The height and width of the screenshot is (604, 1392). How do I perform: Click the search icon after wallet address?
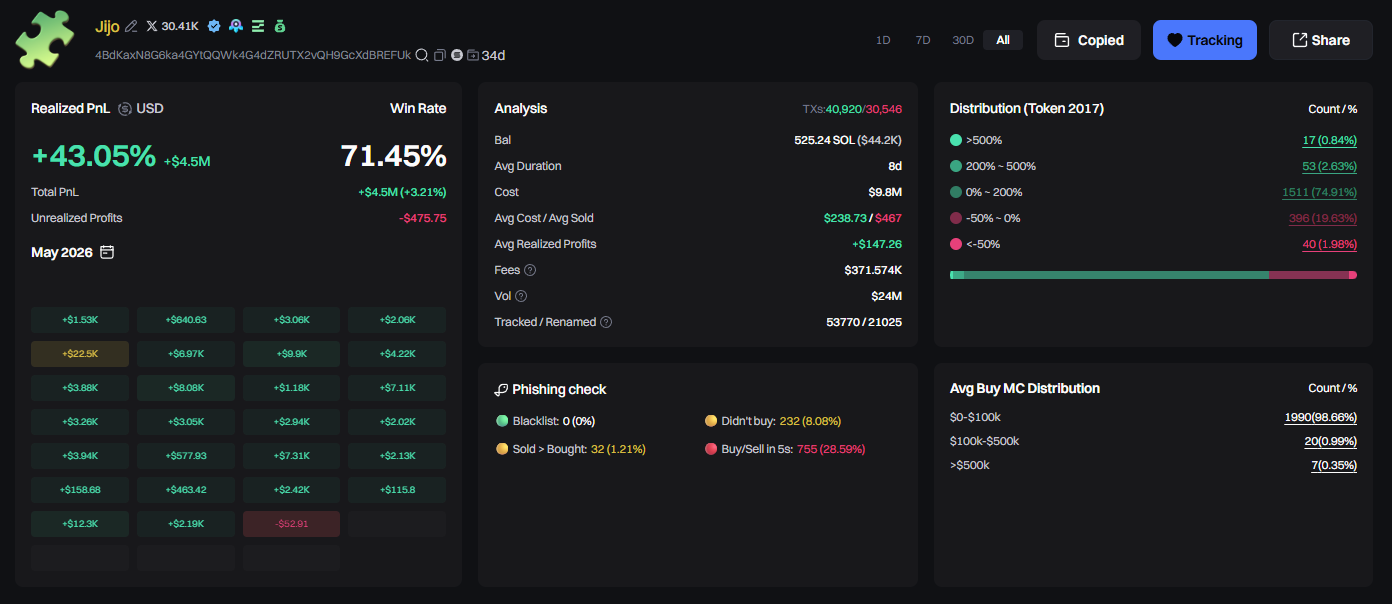tap(422, 55)
